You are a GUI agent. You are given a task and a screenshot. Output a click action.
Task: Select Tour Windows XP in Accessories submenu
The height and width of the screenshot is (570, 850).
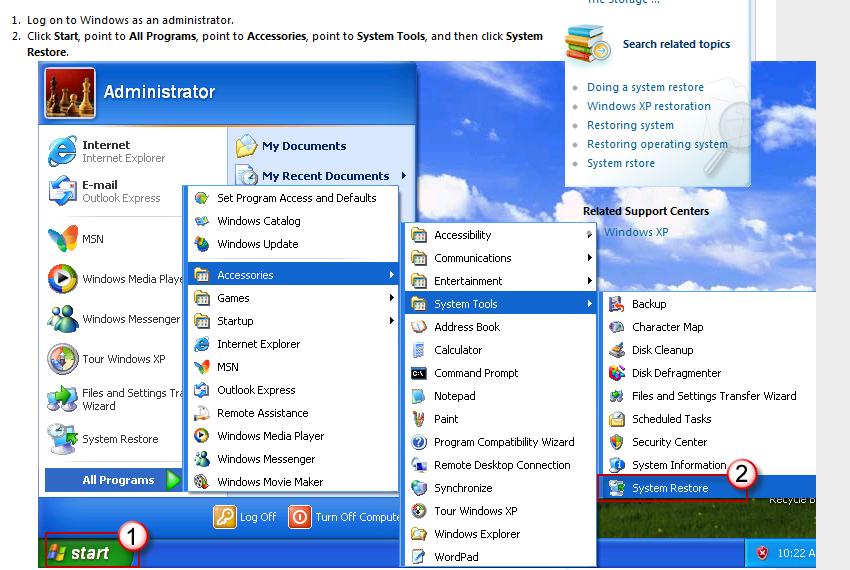pyautogui.click(x=500, y=511)
